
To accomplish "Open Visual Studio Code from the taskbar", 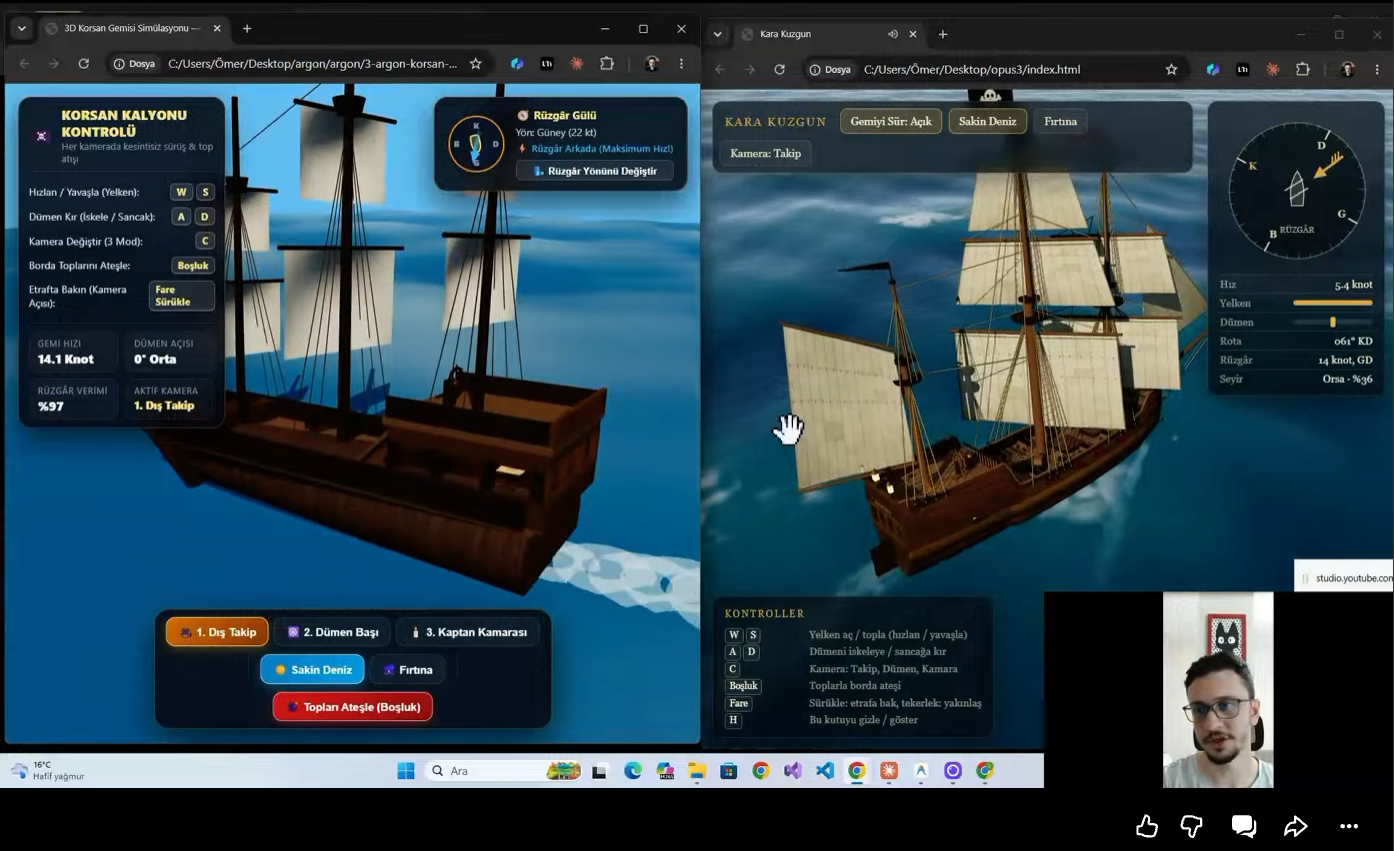I will 825,771.
